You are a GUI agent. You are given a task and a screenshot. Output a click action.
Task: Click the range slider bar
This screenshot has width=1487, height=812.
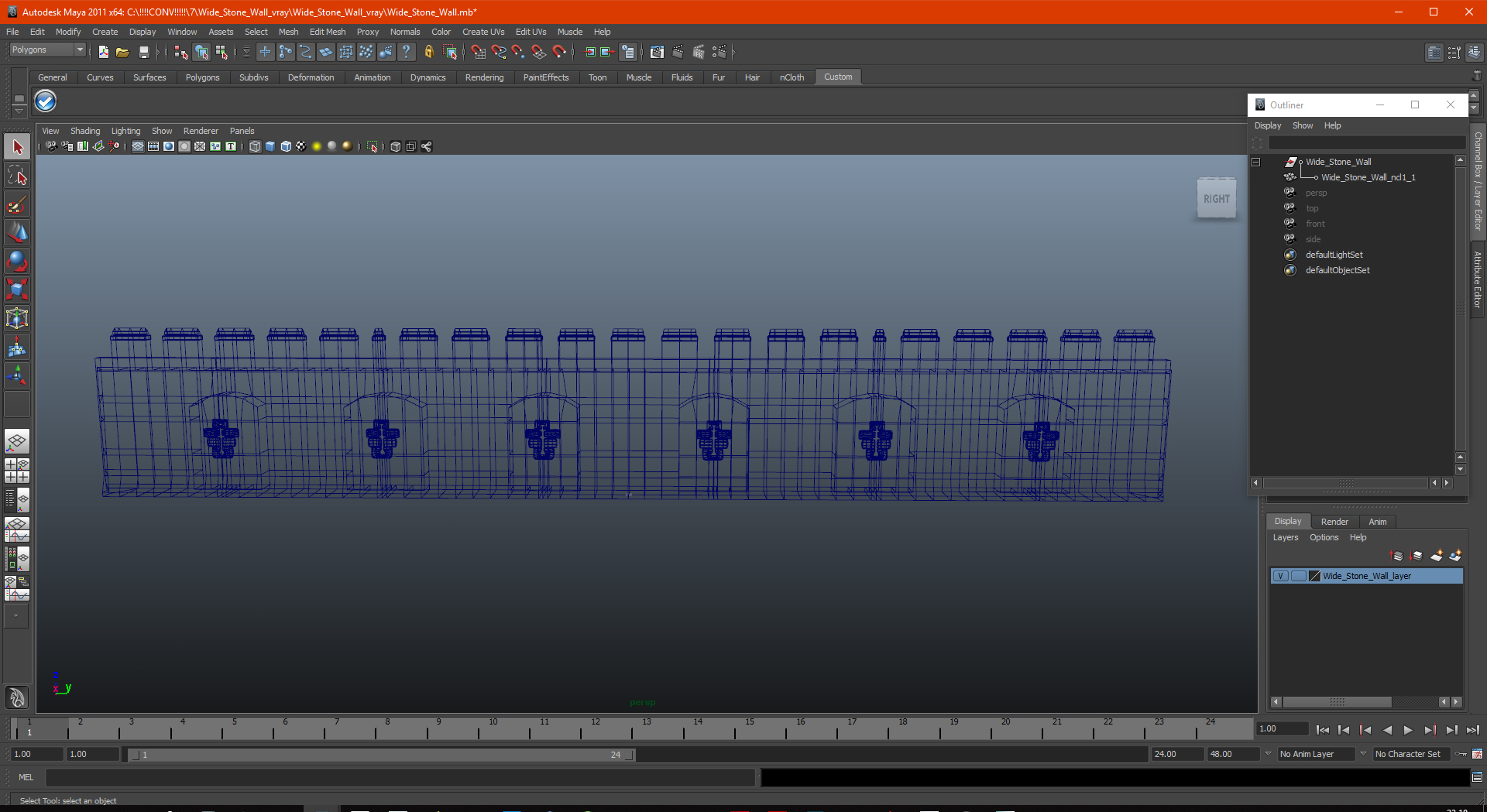tap(381, 755)
